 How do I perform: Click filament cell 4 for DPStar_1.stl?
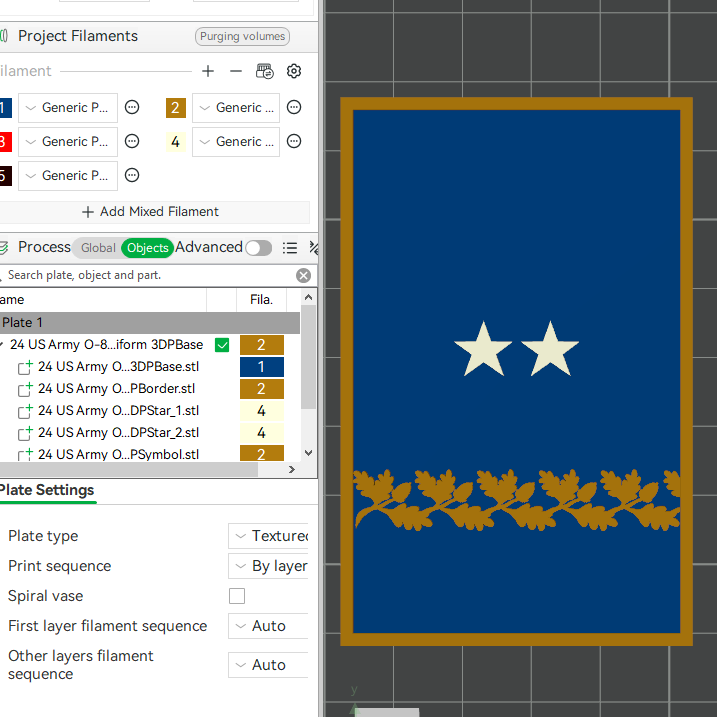coord(262,411)
